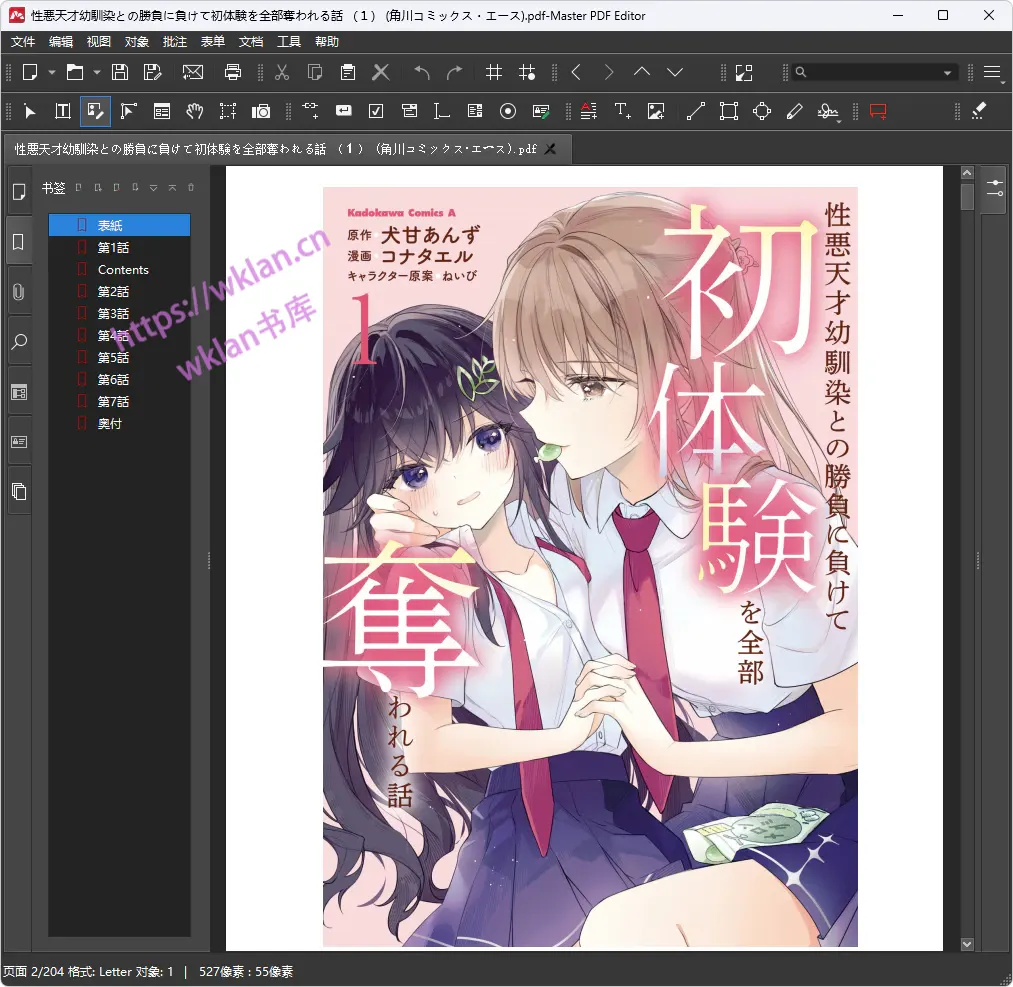Open the Search side panel

point(18,342)
